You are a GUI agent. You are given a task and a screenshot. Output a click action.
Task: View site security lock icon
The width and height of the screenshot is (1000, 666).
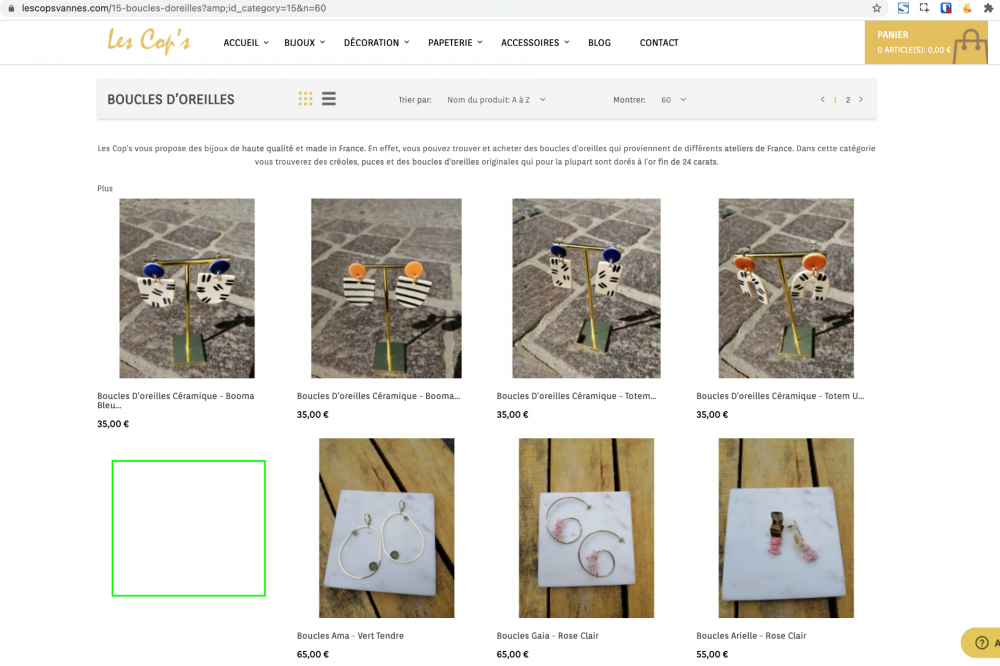11,8
